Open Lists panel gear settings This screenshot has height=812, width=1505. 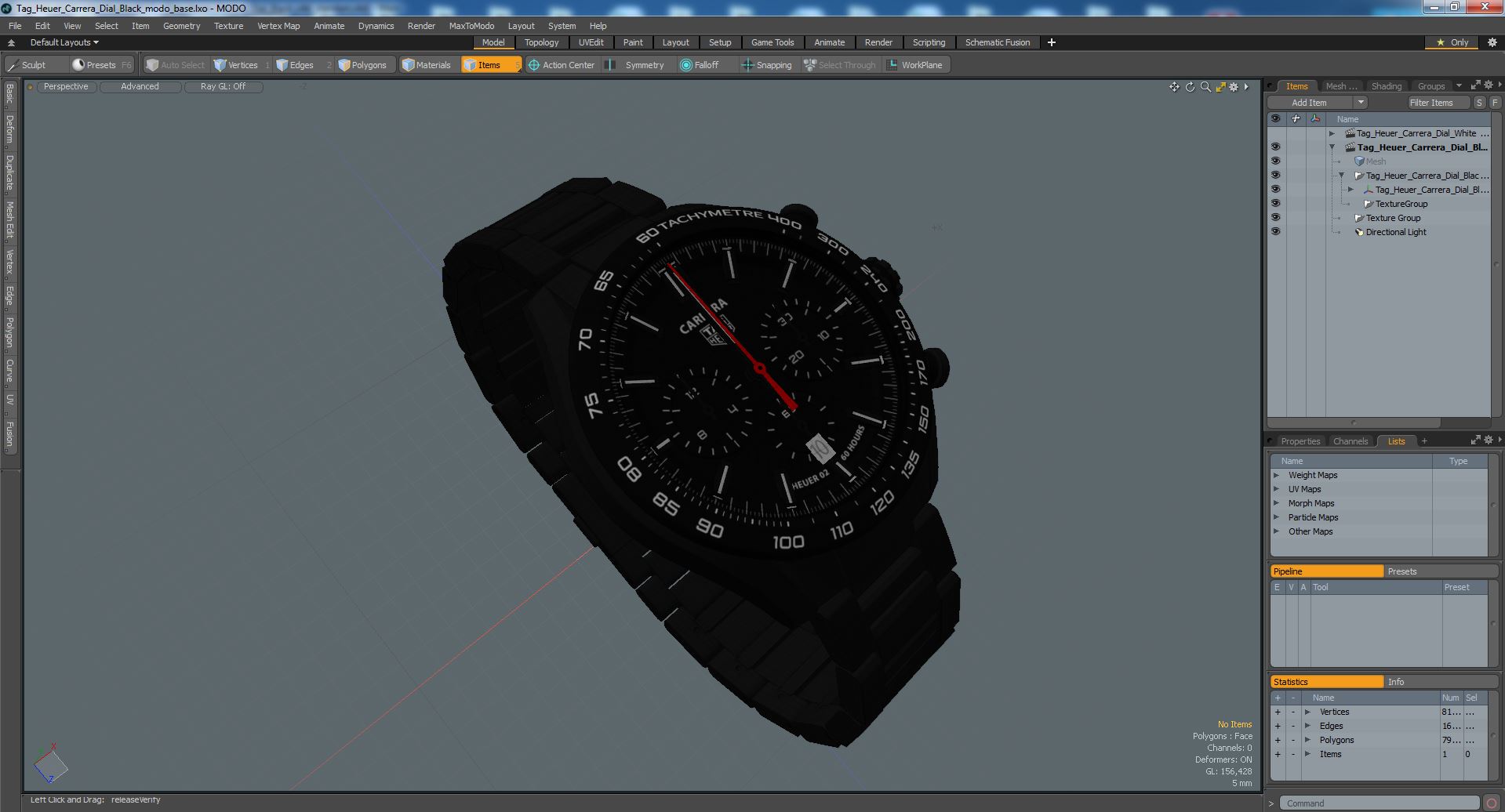1488,440
